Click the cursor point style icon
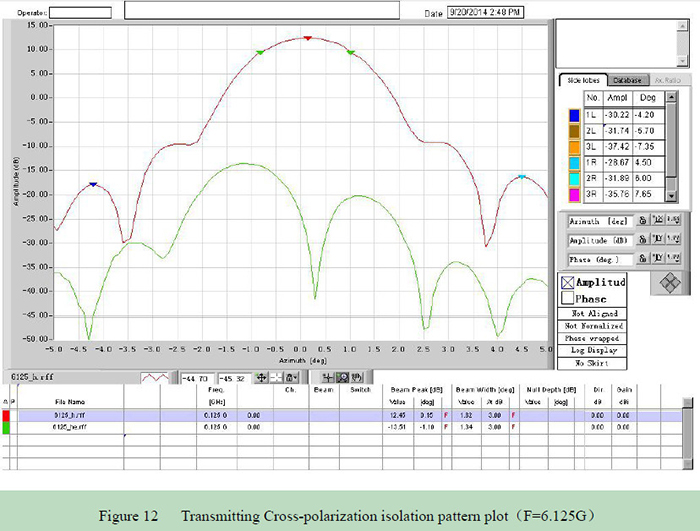 [276, 378]
